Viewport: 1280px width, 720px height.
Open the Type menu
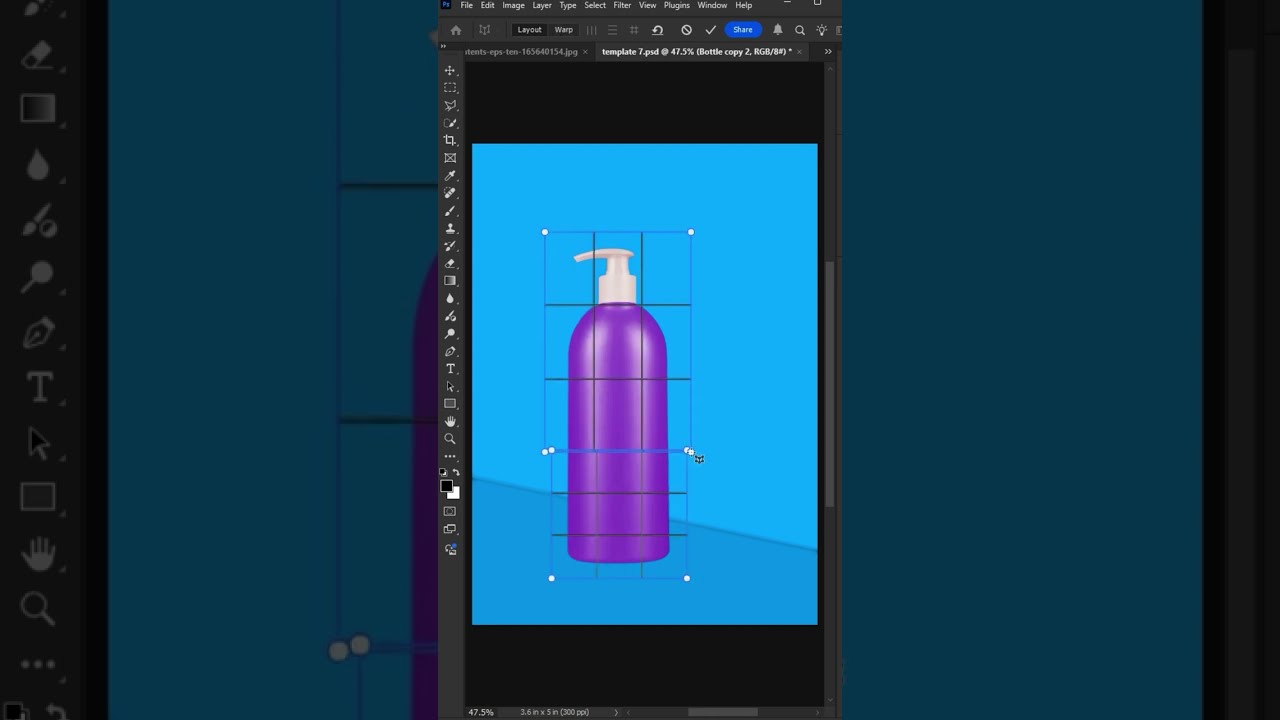pyautogui.click(x=568, y=6)
